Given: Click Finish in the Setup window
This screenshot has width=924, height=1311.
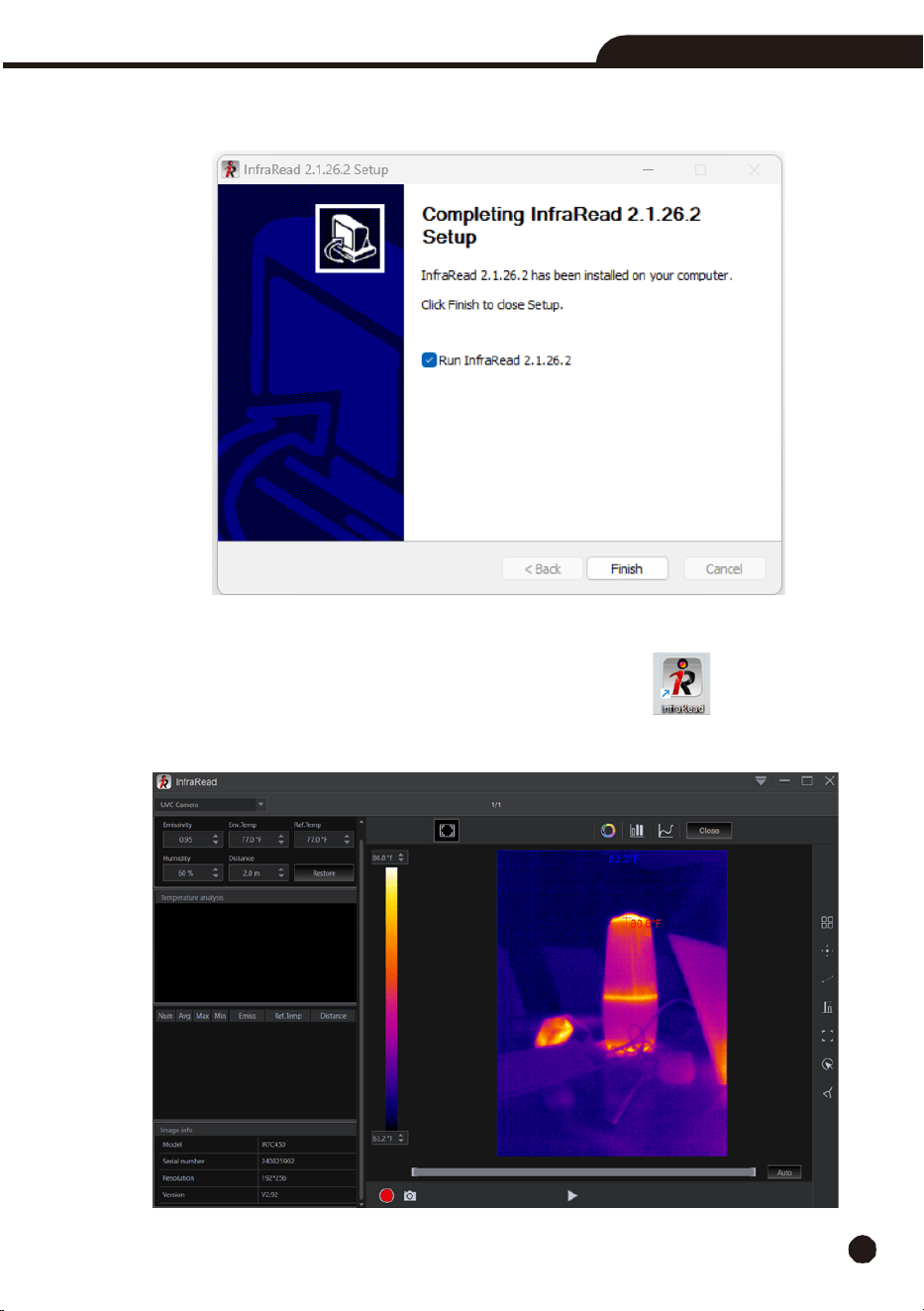Looking at the screenshot, I should 627,568.
